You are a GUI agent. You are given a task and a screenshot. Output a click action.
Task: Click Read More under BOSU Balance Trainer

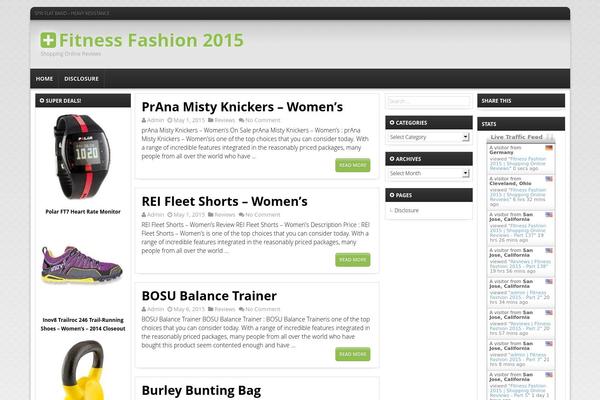point(353,354)
